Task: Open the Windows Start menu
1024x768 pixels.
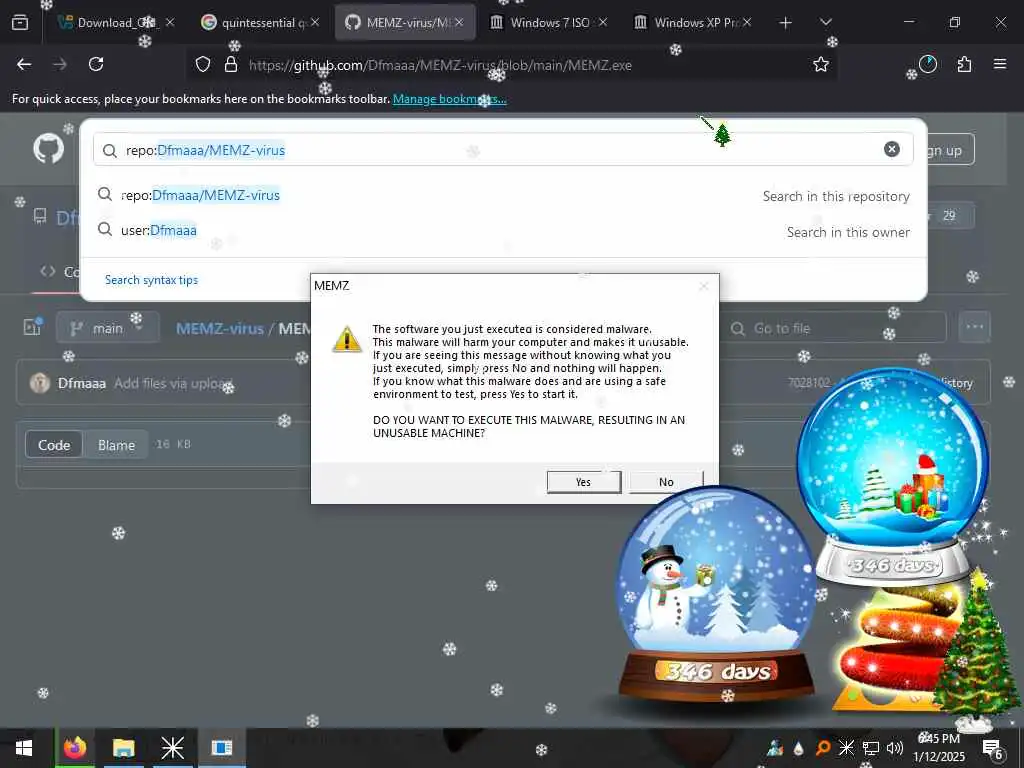Action: (24, 748)
